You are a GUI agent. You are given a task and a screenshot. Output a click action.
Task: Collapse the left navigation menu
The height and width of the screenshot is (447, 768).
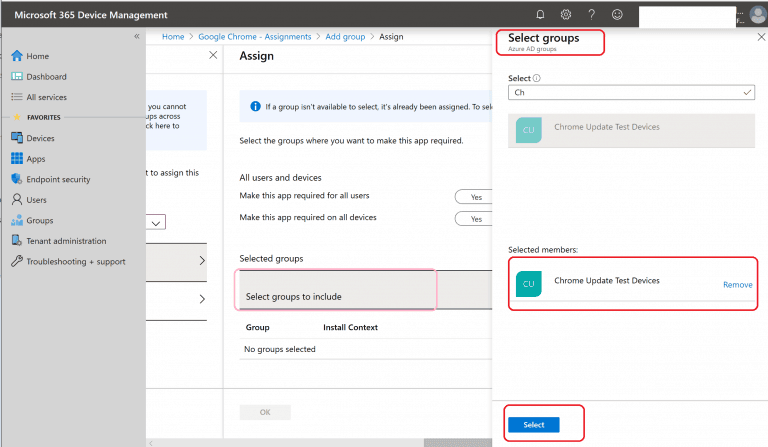137,36
